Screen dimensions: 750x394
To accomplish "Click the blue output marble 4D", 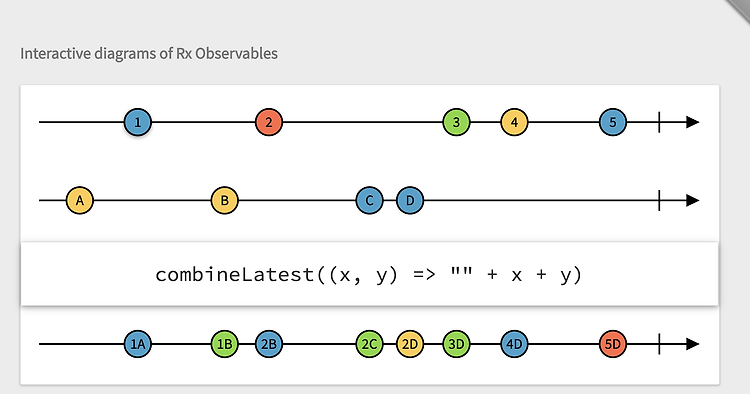I will tap(514, 344).
